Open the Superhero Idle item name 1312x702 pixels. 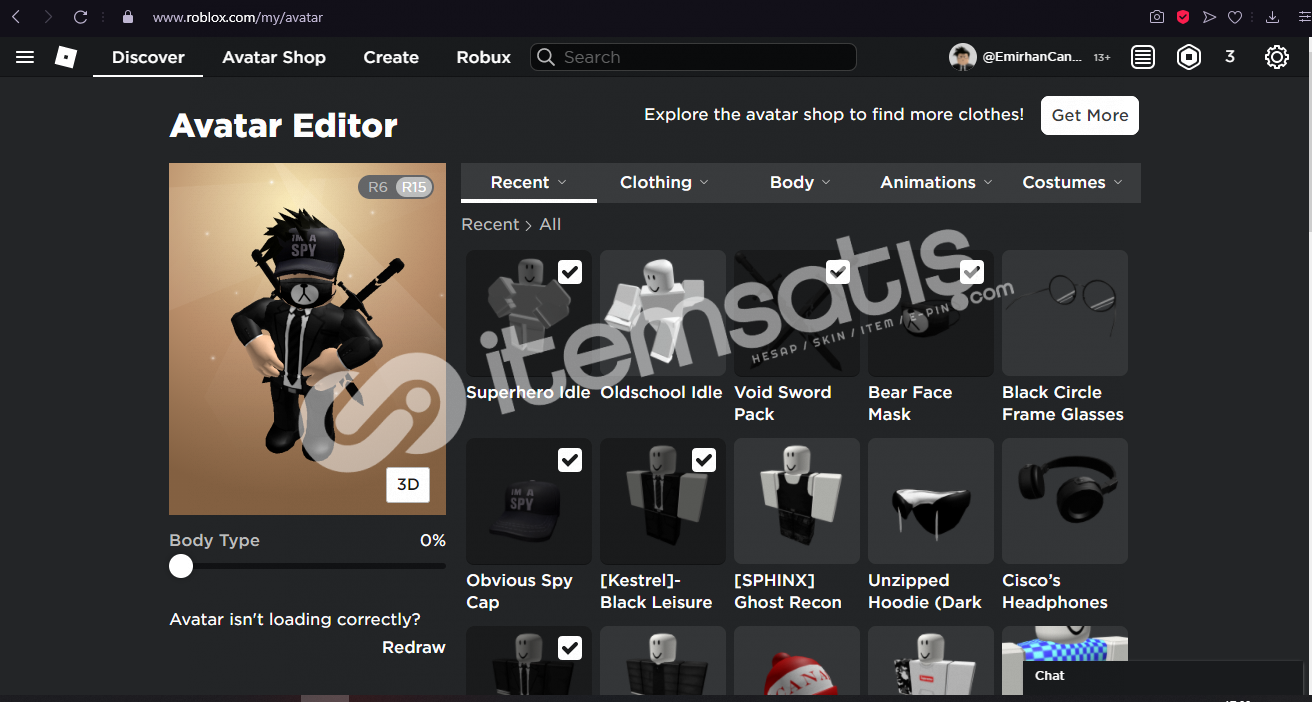[528, 392]
